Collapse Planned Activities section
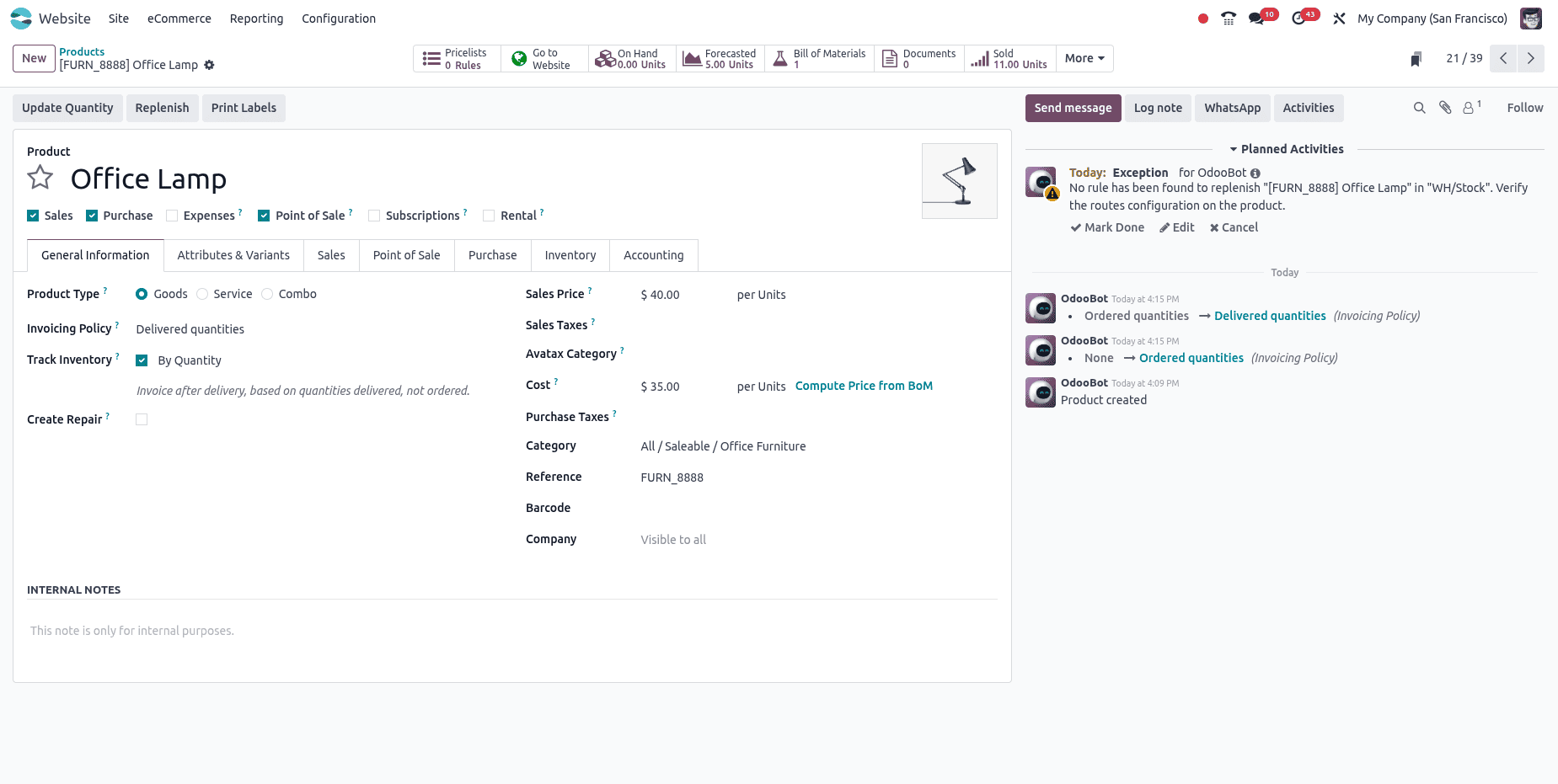 coord(1286,149)
